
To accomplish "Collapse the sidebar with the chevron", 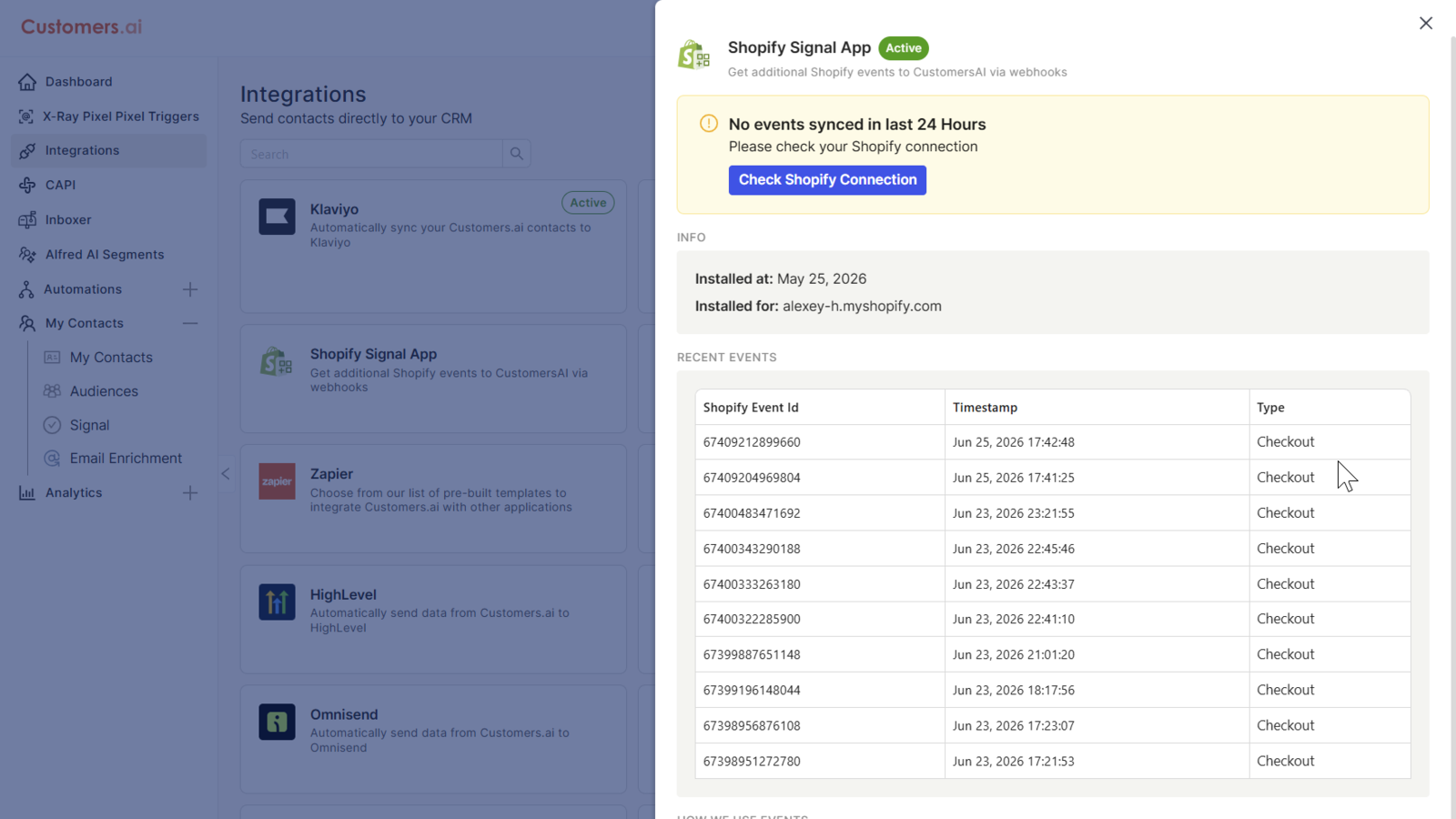I will (226, 473).
